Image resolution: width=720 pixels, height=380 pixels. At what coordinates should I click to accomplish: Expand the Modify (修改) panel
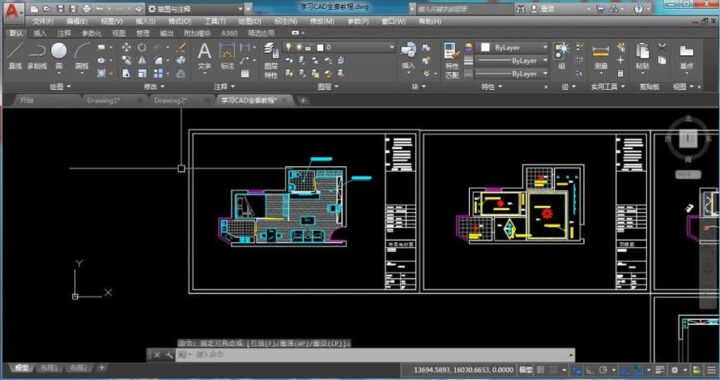[x=153, y=86]
